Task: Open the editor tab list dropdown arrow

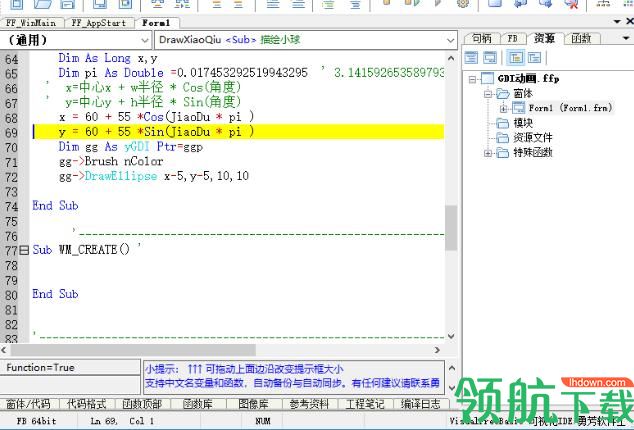Action: 617,21
